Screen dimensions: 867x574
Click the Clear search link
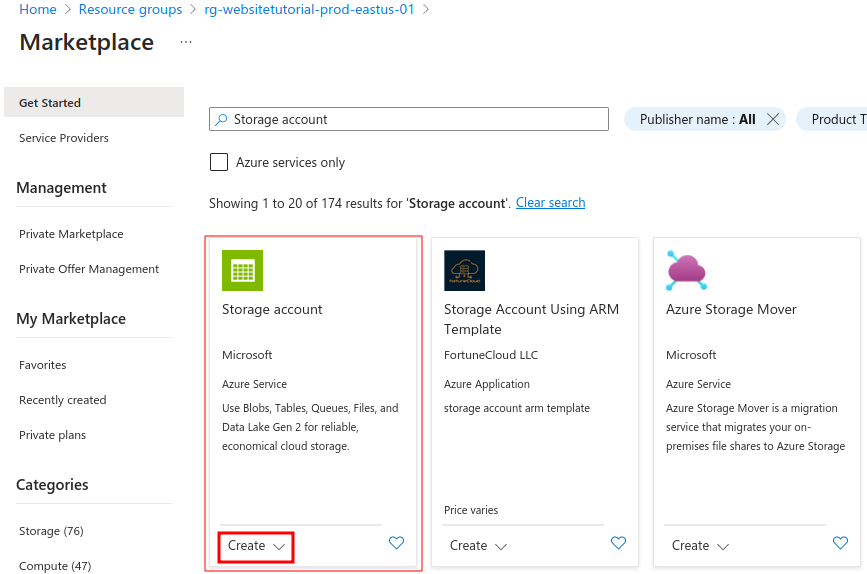550,203
